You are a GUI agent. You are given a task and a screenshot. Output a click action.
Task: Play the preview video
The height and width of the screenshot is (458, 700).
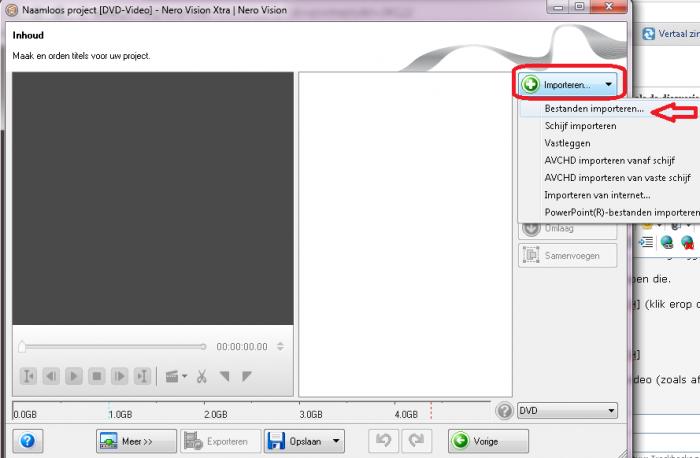74,376
